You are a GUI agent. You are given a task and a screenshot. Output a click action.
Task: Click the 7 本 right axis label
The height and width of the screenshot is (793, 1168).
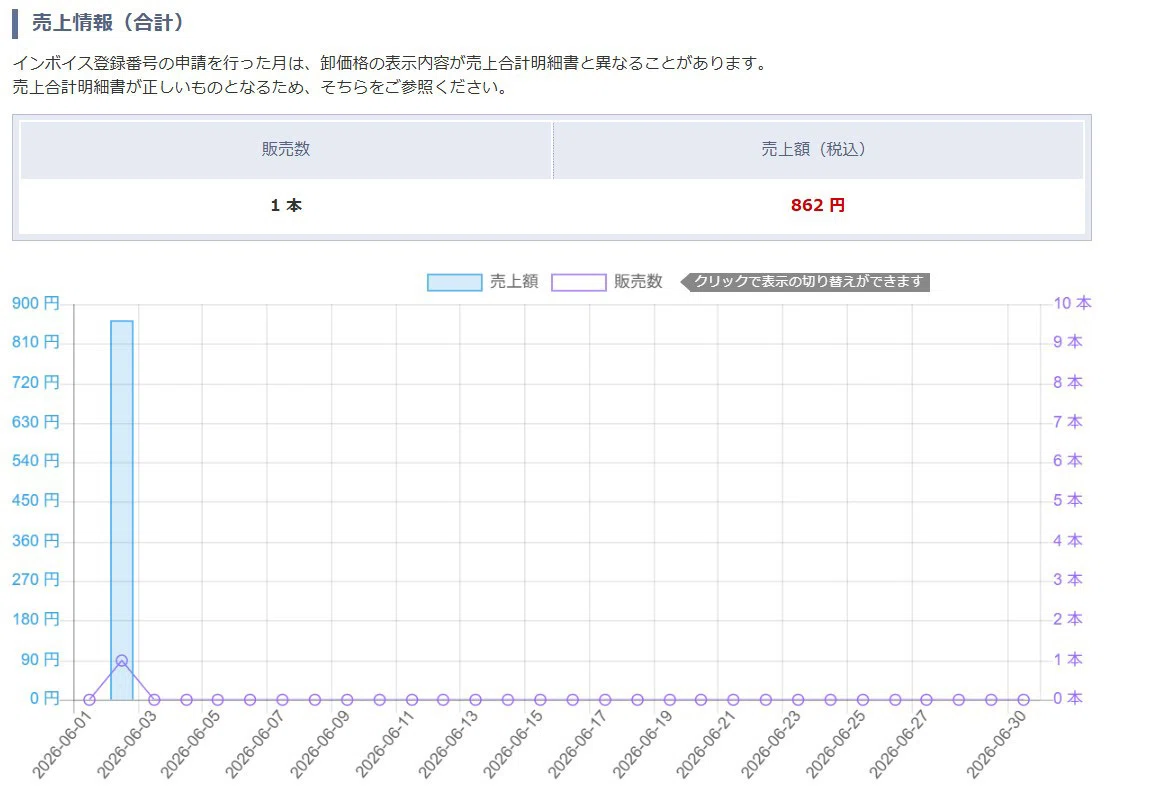(1067, 421)
